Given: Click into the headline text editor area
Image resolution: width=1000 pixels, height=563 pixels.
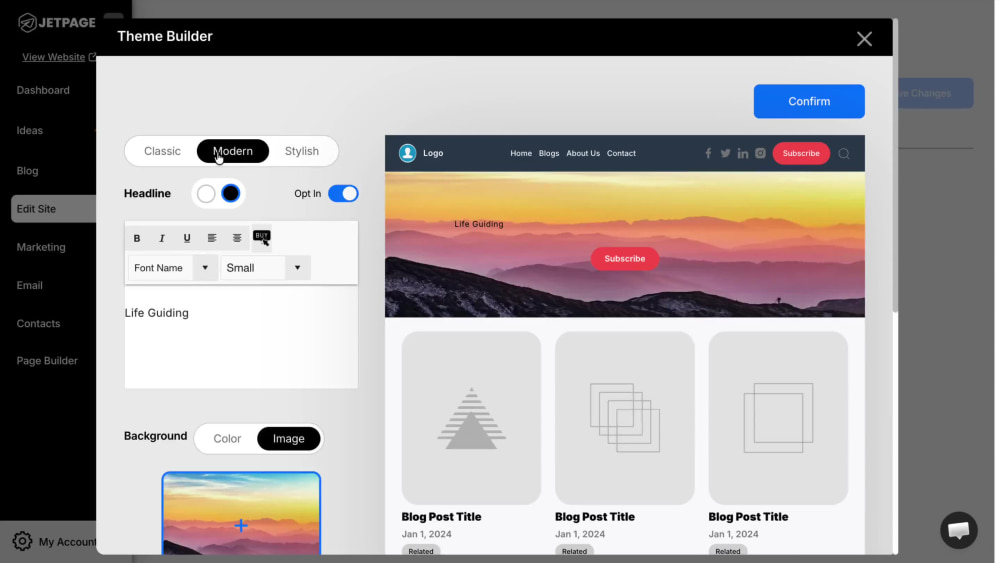Looking at the screenshot, I should [241, 337].
